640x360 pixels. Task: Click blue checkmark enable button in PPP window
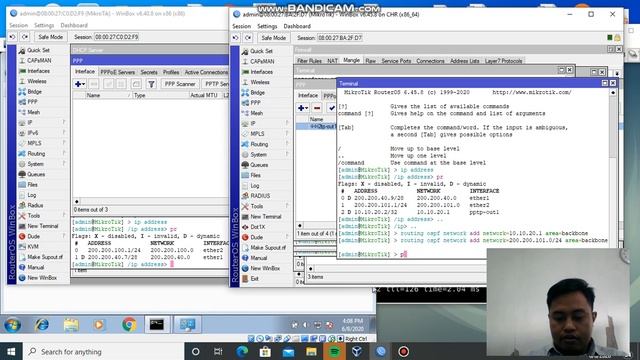point(331,108)
